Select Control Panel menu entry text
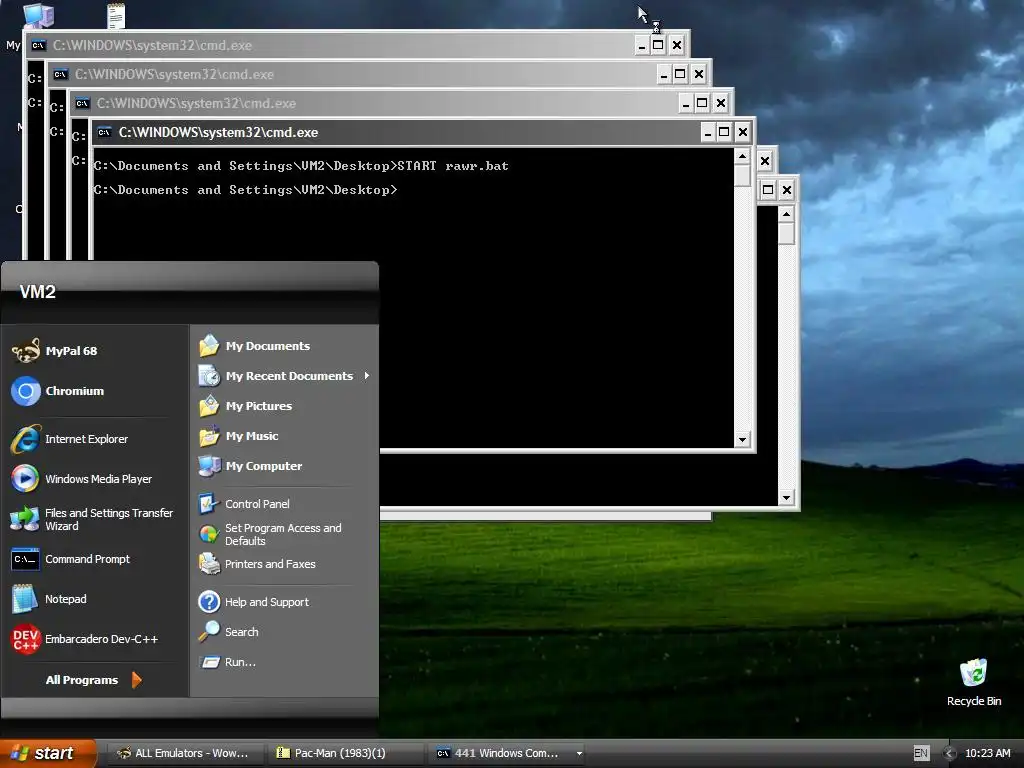 (257, 504)
